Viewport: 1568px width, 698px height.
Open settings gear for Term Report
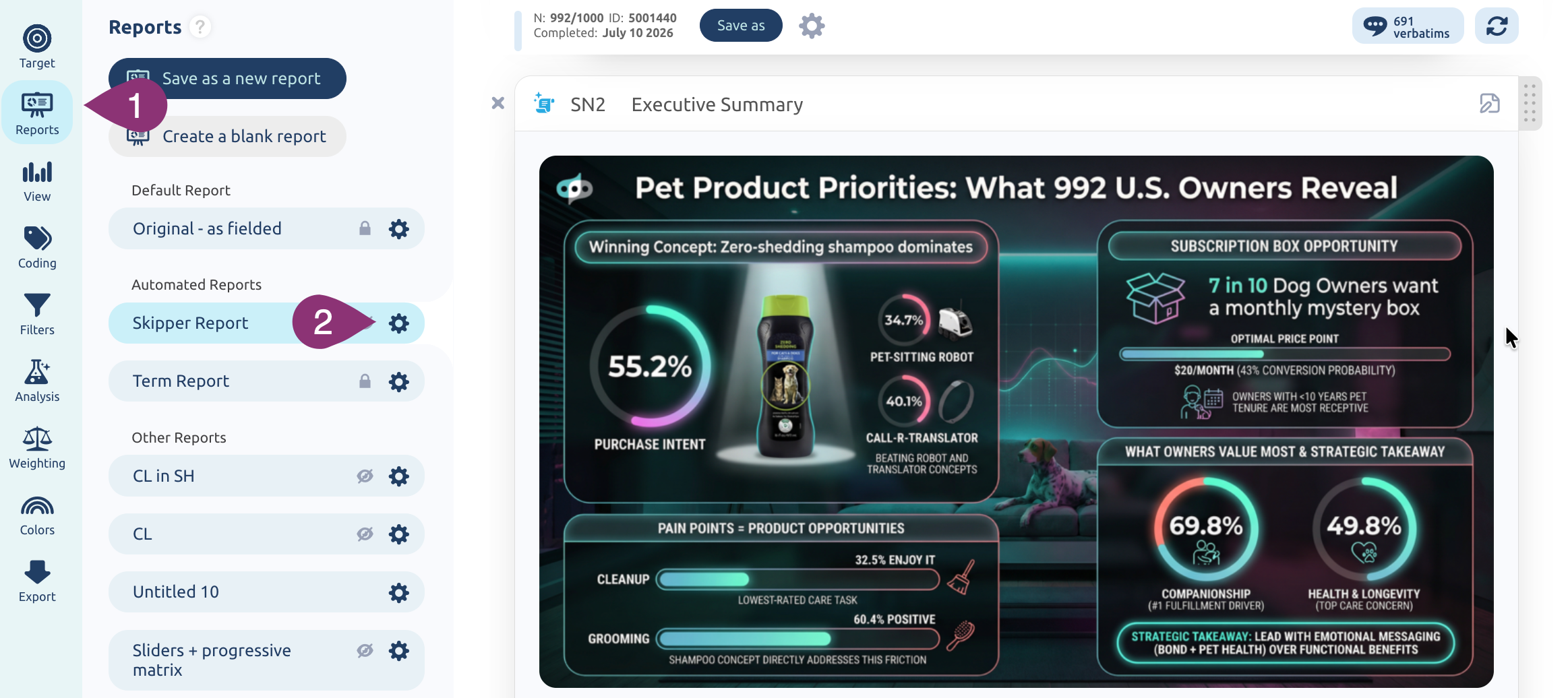click(399, 382)
